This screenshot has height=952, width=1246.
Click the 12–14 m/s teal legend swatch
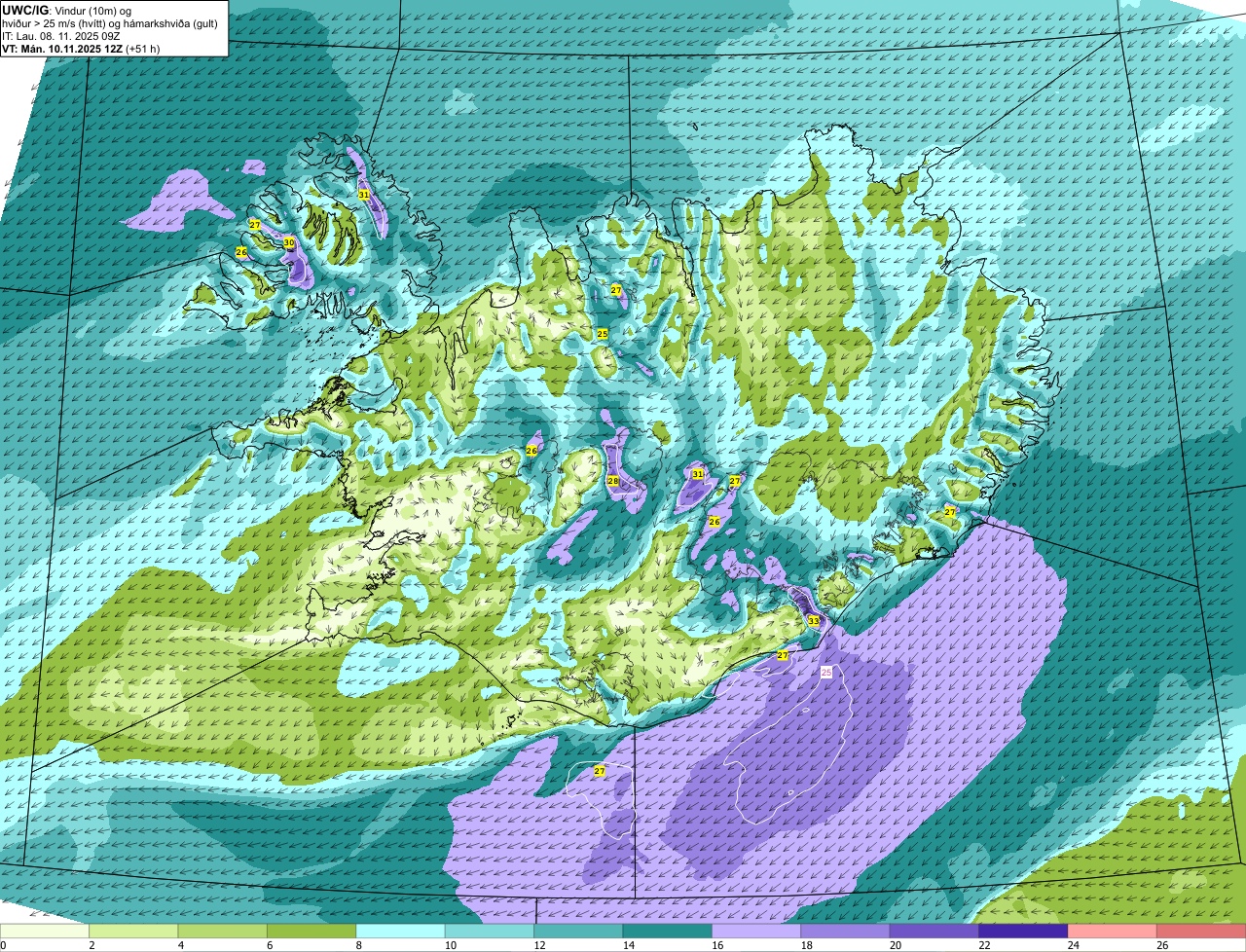(578, 932)
